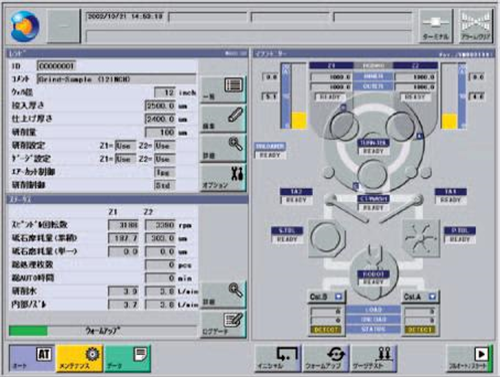Toggle the Z1 grinding setting Use field
Image resolution: width=500 pixels, height=377 pixels.
coord(125,146)
